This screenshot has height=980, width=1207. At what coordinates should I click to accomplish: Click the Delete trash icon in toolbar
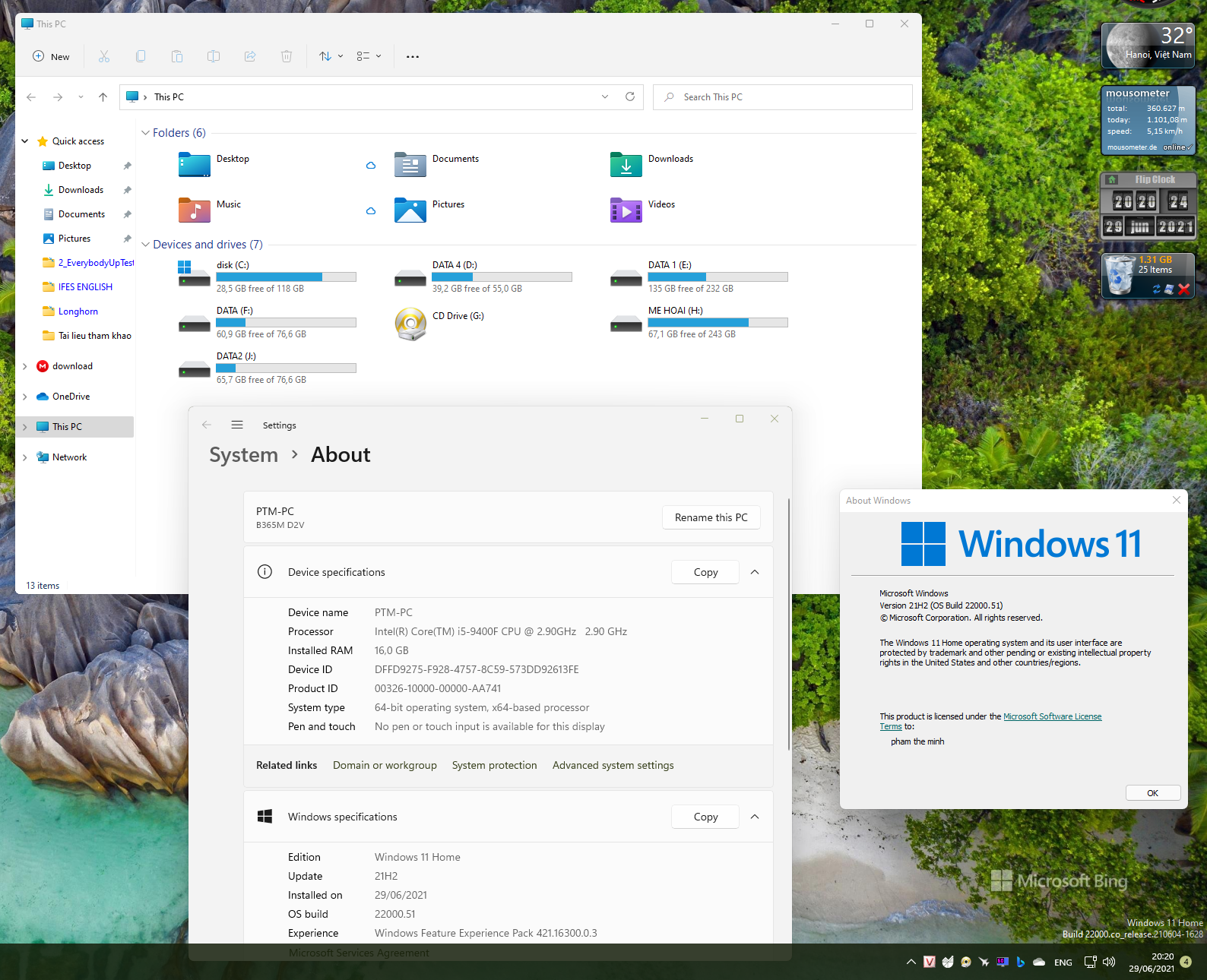click(287, 56)
